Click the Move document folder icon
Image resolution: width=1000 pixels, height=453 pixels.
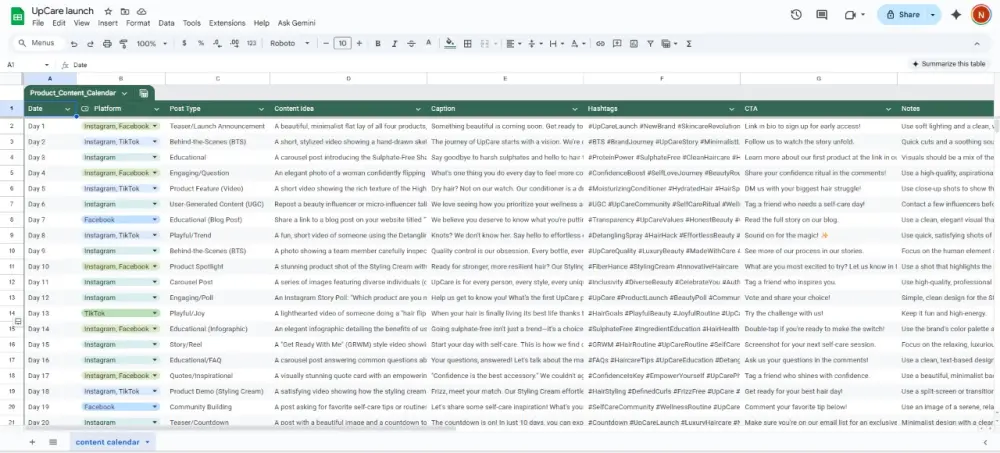coord(125,11)
